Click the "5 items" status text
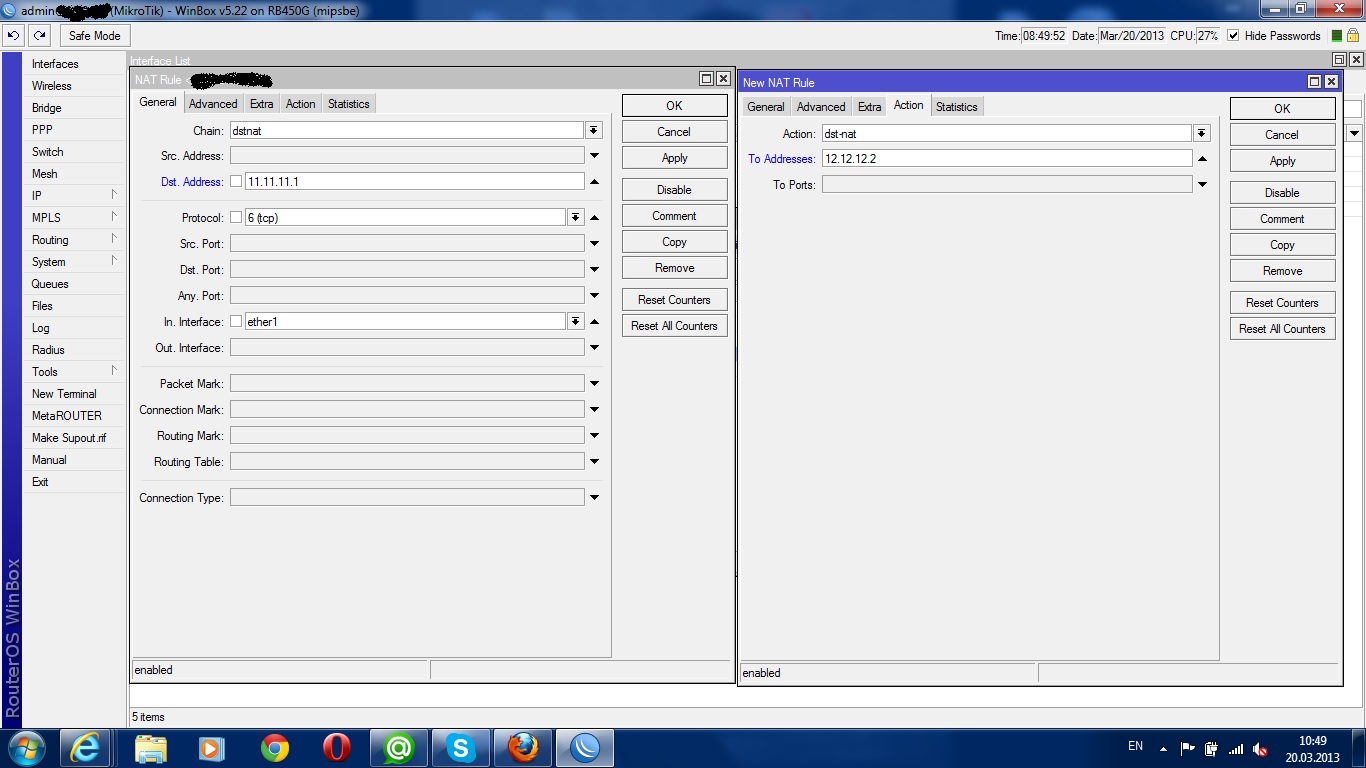 click(x=148, y=717)
